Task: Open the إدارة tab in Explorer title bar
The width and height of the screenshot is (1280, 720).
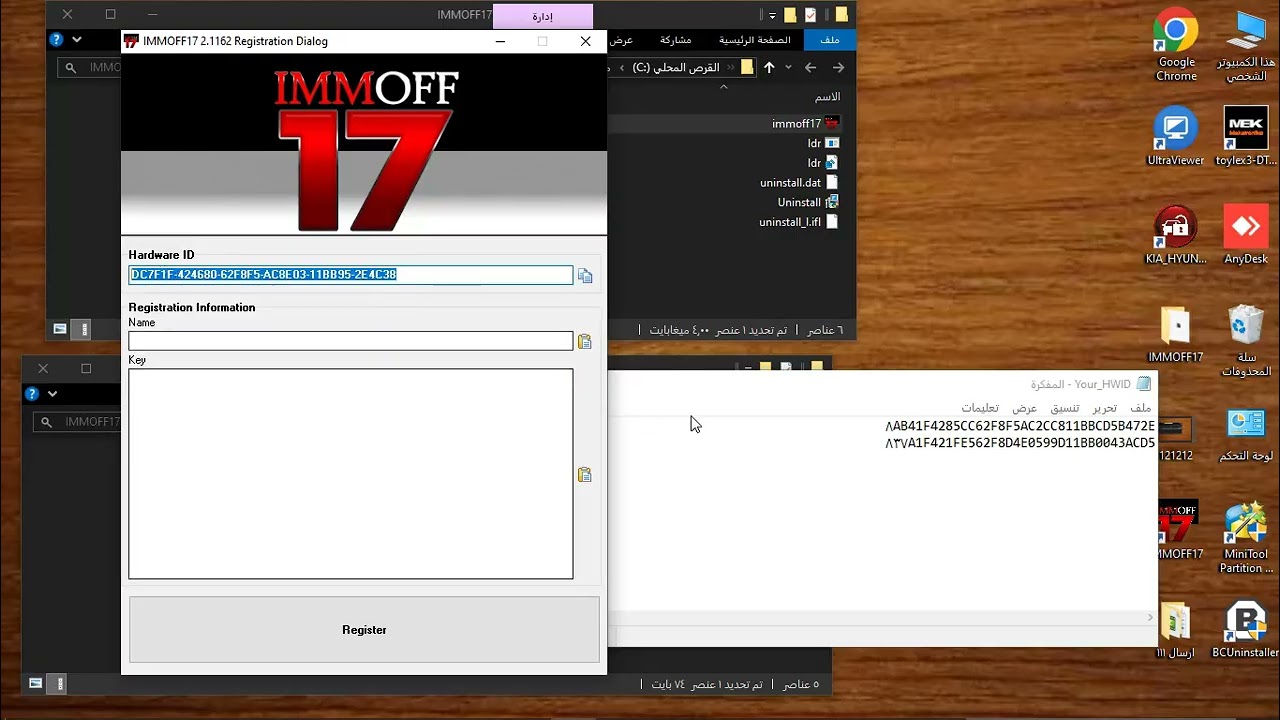Action: coord(543,16)
